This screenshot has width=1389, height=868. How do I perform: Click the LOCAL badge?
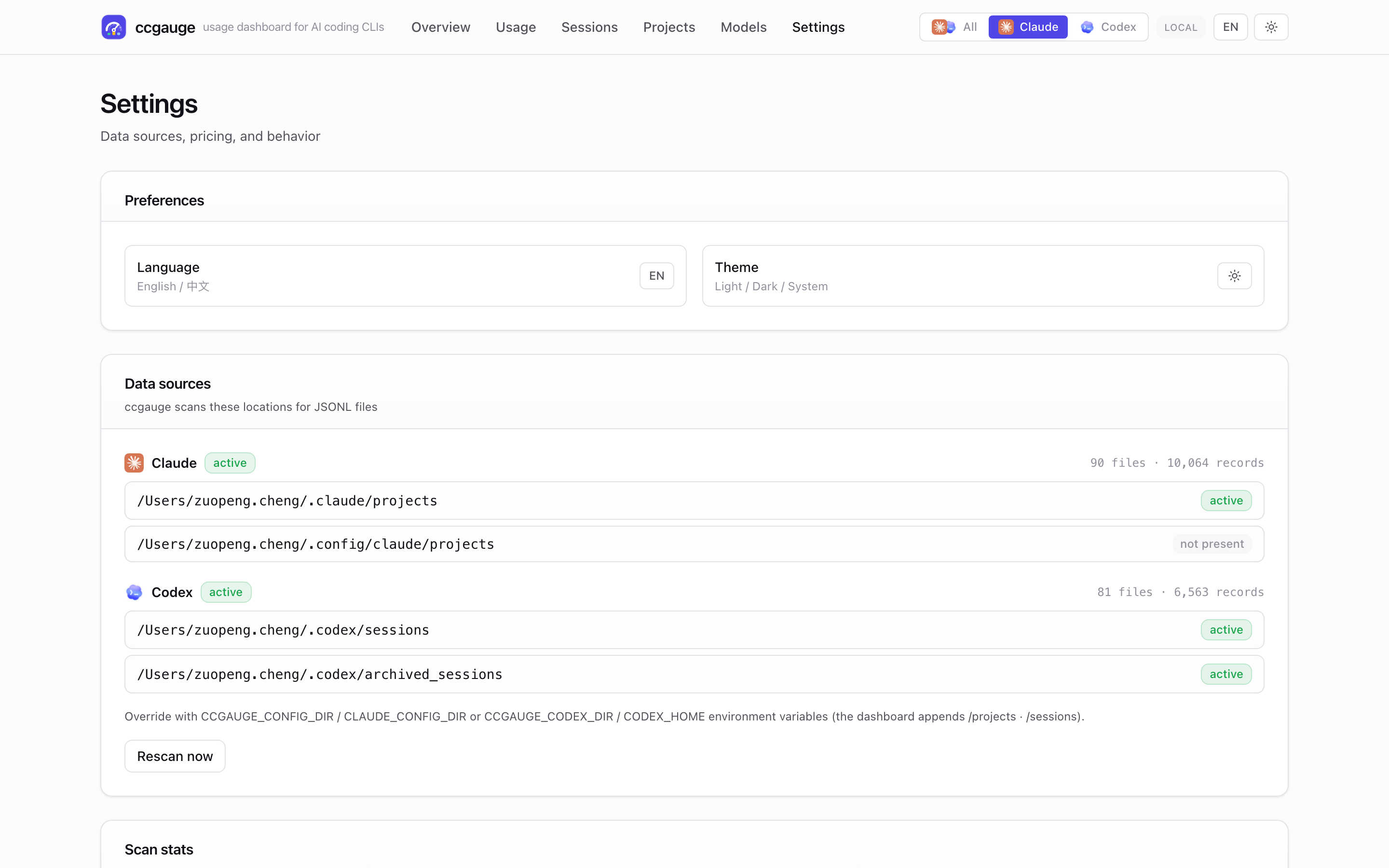coord(1181,27)
